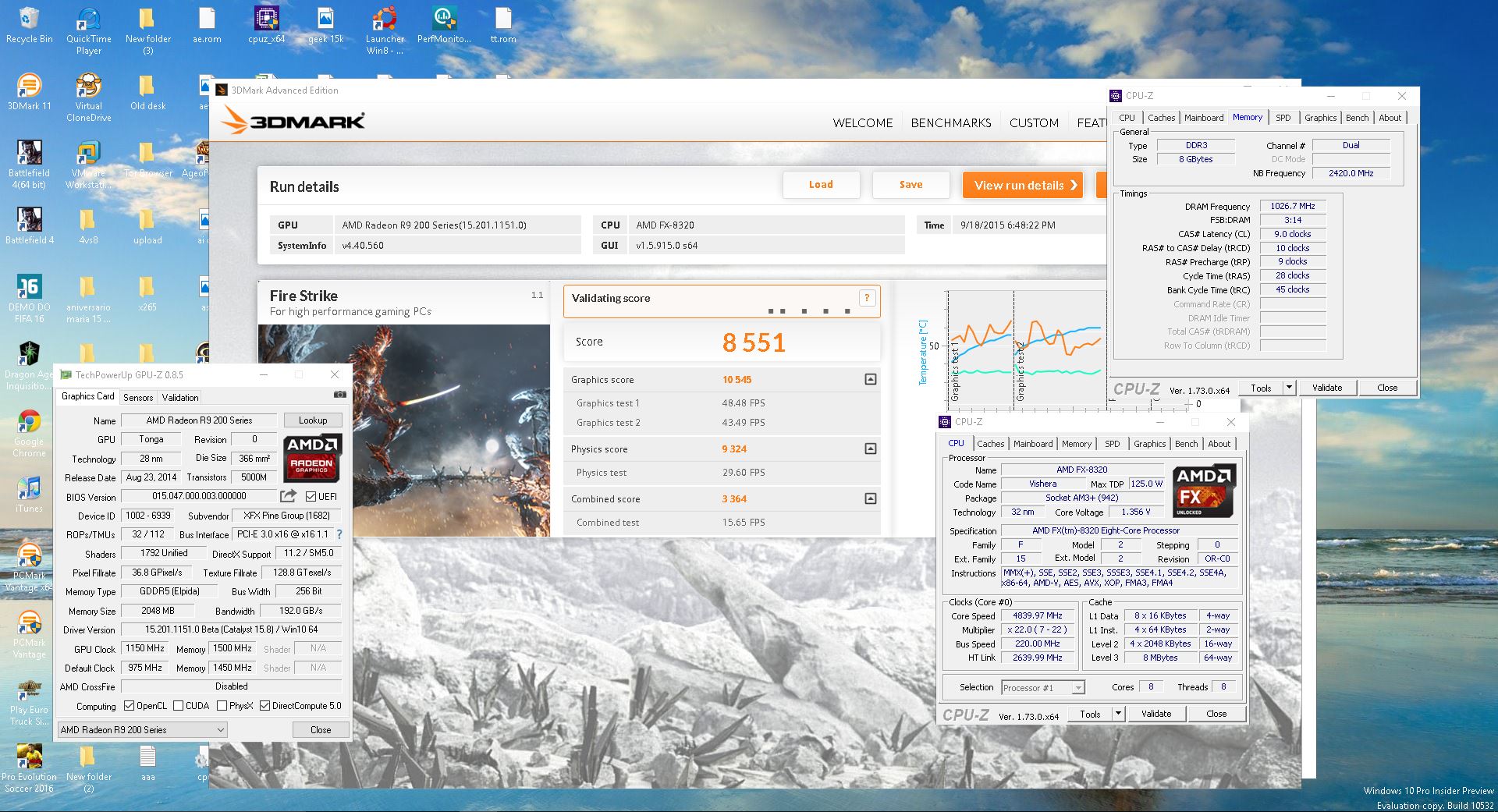Click the Bus Interface question mark in GPU-Z
The height and width of the screenshot is (812, 1498).
point(339,534)
